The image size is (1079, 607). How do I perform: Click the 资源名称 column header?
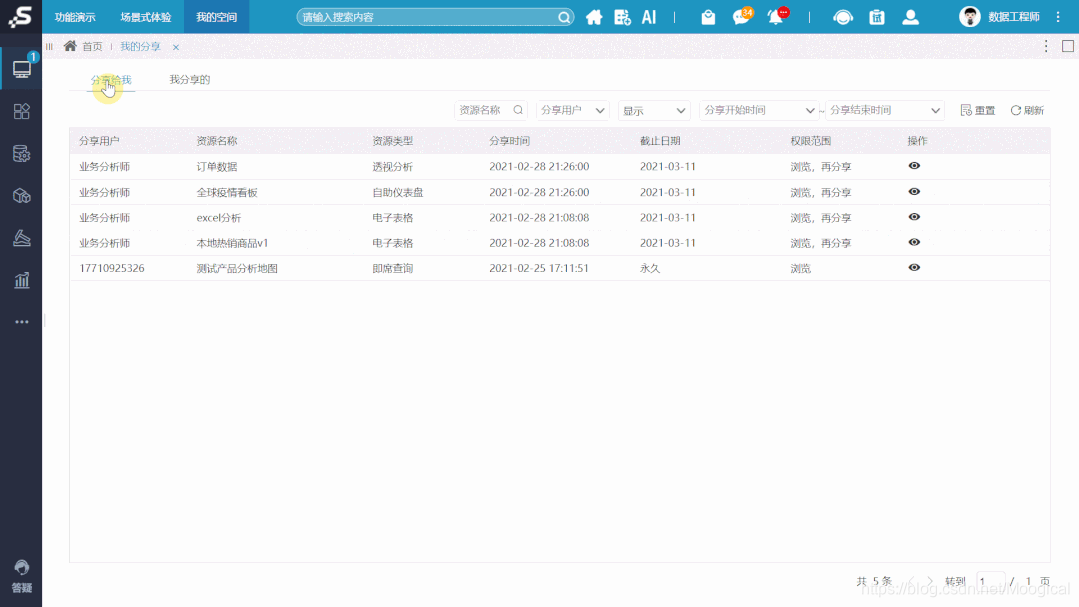(217, 141)
